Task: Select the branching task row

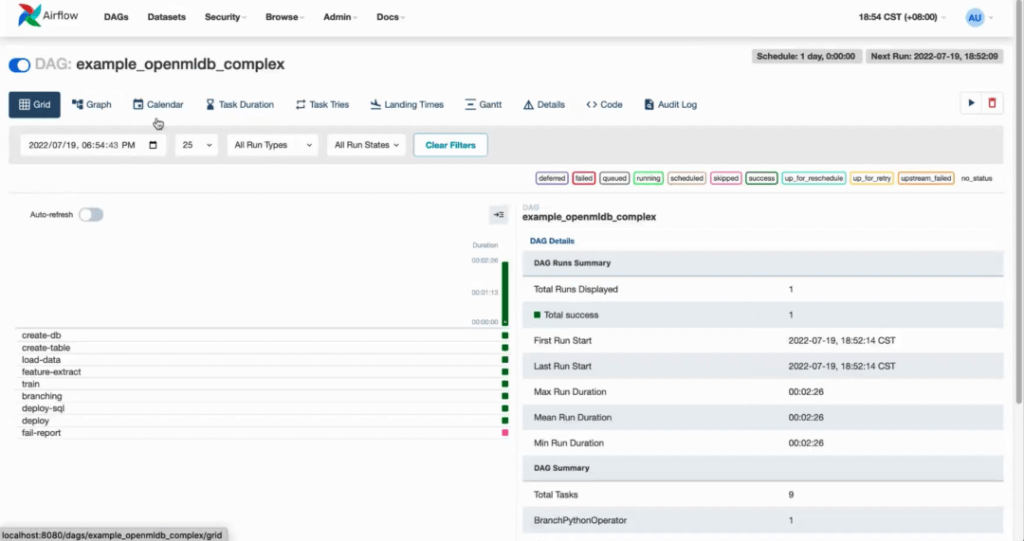Action: [261, 396]
